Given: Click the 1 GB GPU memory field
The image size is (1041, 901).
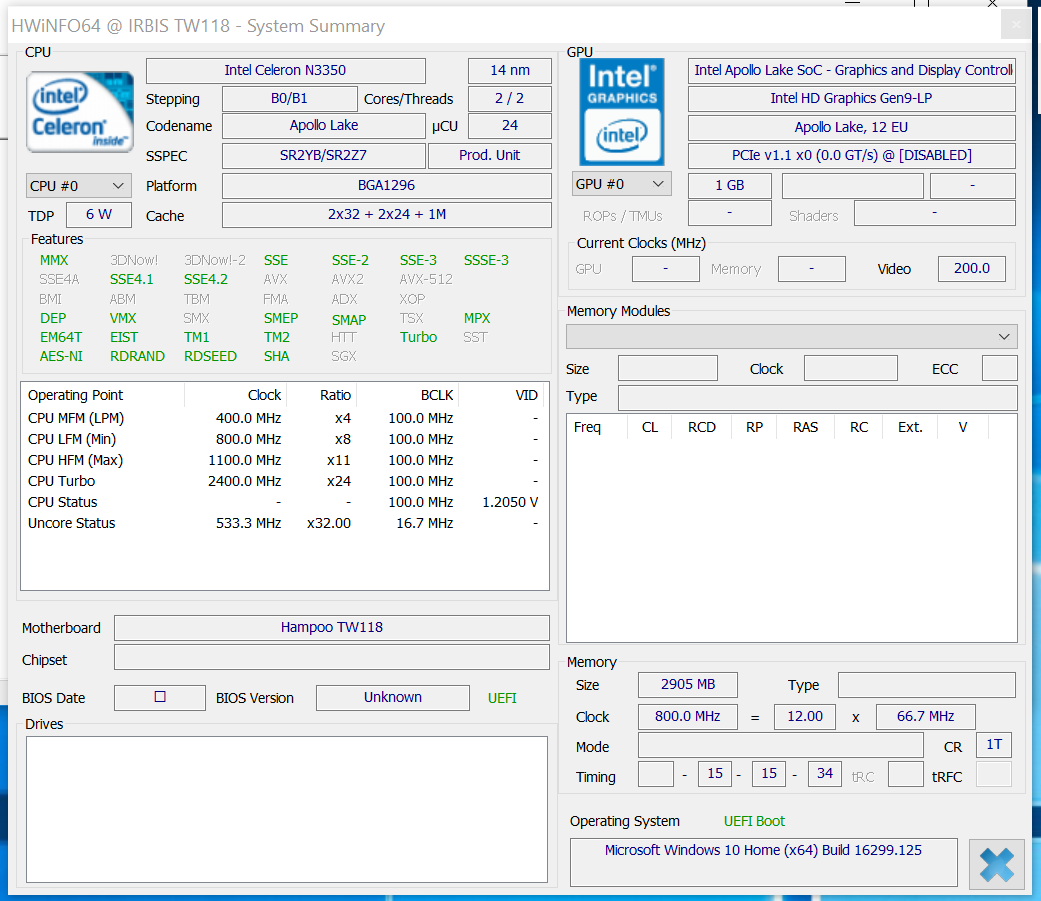Looking at the screenshot, I should pyautogui.click(x=730, y=185).
